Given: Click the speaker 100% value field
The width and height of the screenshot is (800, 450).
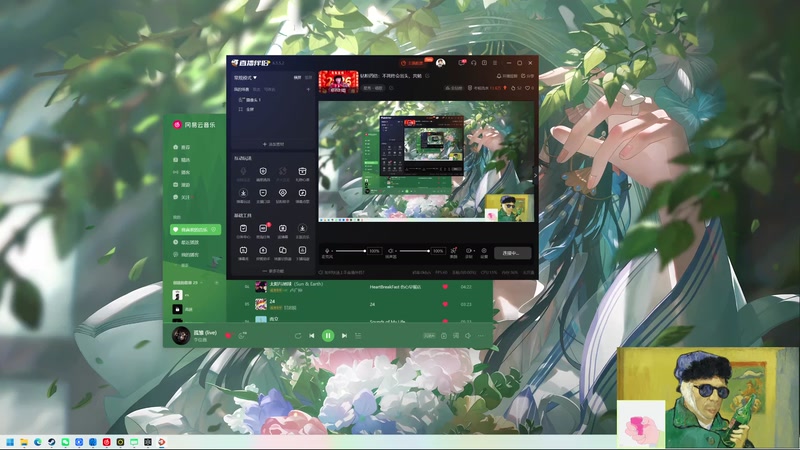Looking at the screenshot, I should point(438,251).
